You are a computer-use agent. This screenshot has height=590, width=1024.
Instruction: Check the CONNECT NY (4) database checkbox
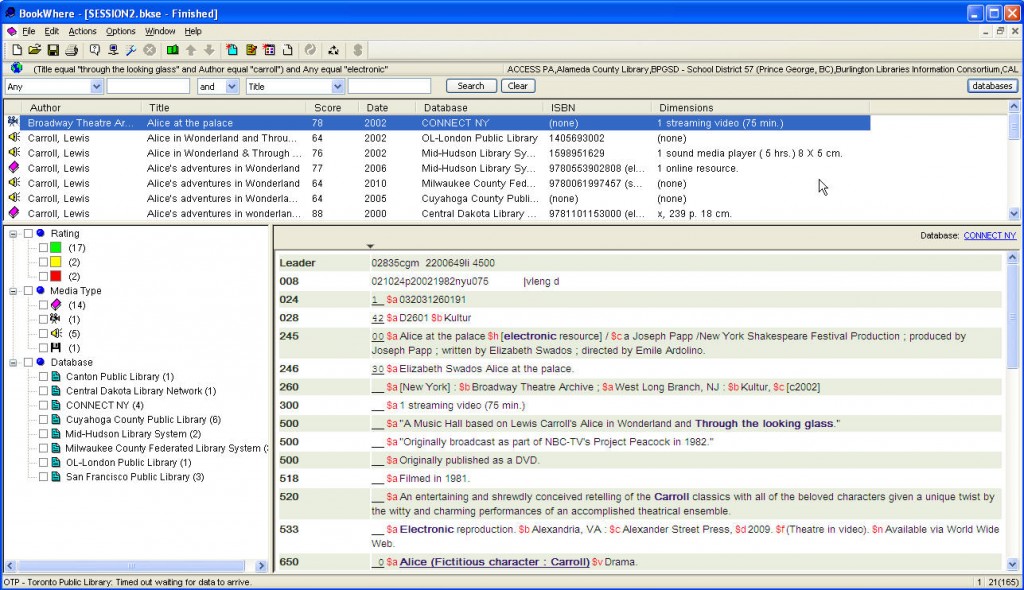[43, 405]
